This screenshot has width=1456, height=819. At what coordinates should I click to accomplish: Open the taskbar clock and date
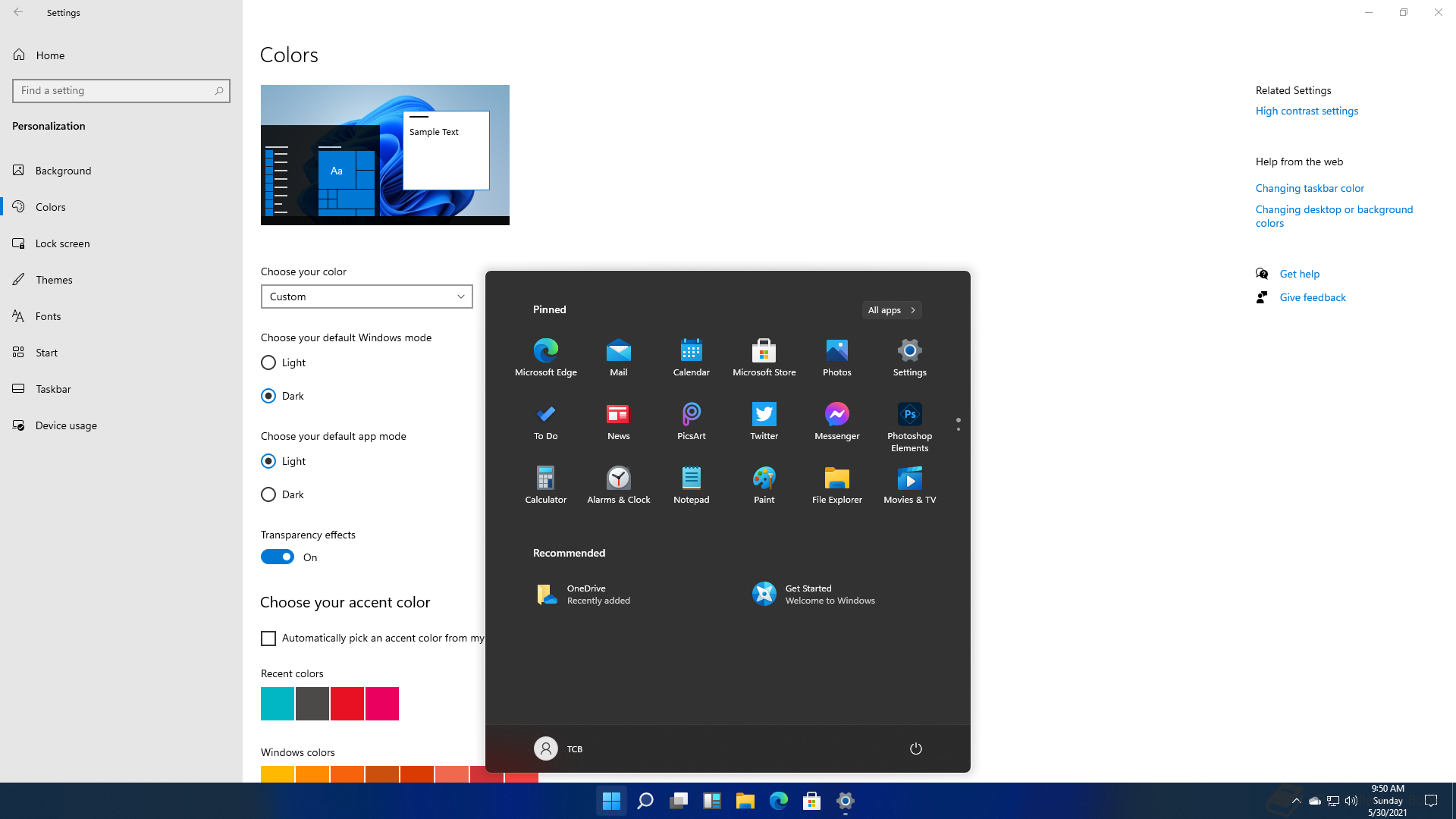pos(1388,801)
